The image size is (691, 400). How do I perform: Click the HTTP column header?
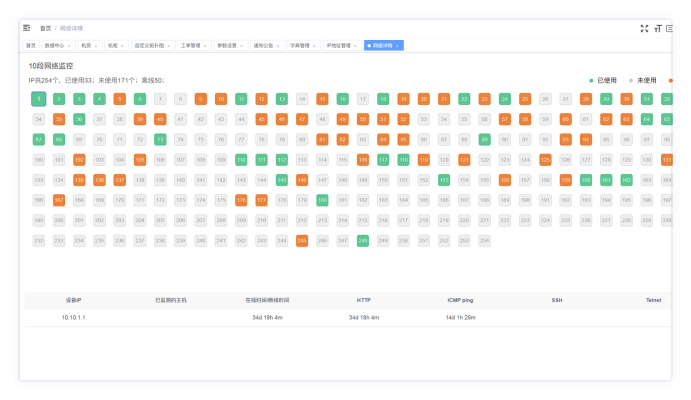click(x=363, y=299)
